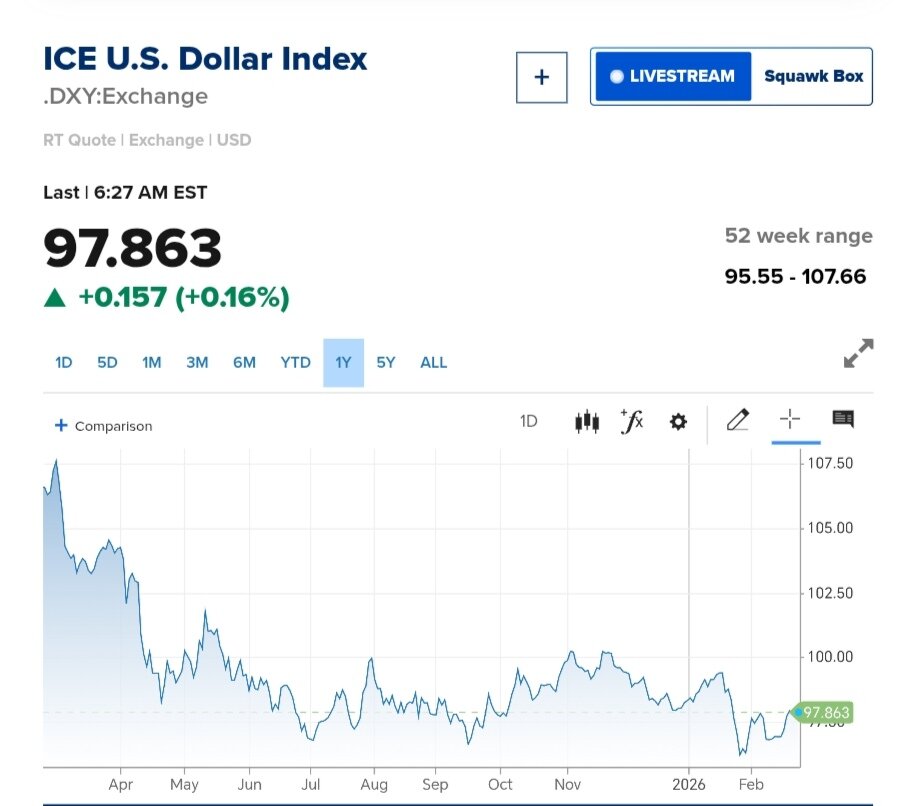Switch to 3M time range

[x=197, y=363]
